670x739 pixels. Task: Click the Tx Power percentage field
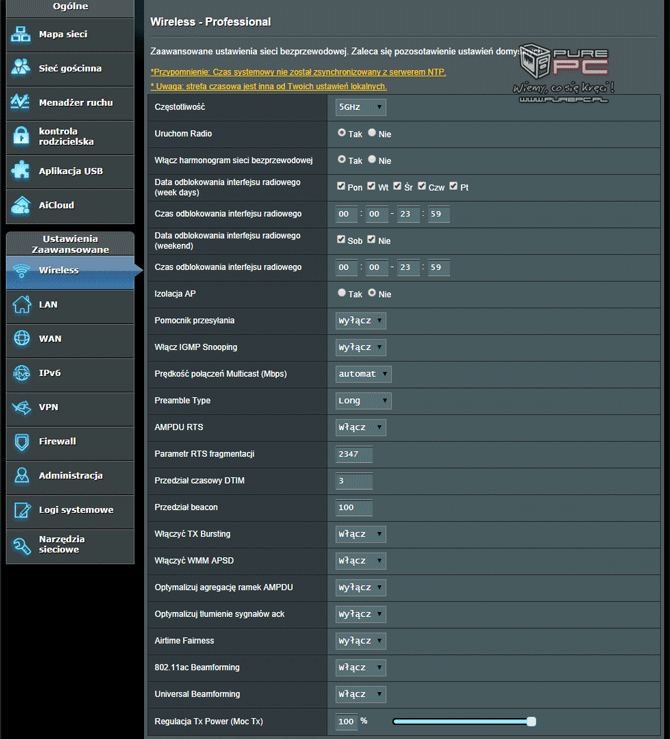[x=347, y=721]
